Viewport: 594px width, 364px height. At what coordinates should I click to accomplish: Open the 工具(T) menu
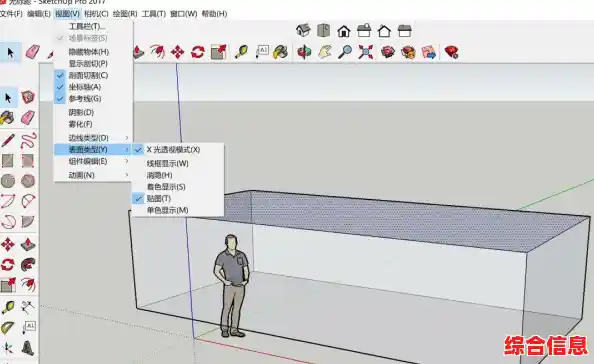point(153,14)
